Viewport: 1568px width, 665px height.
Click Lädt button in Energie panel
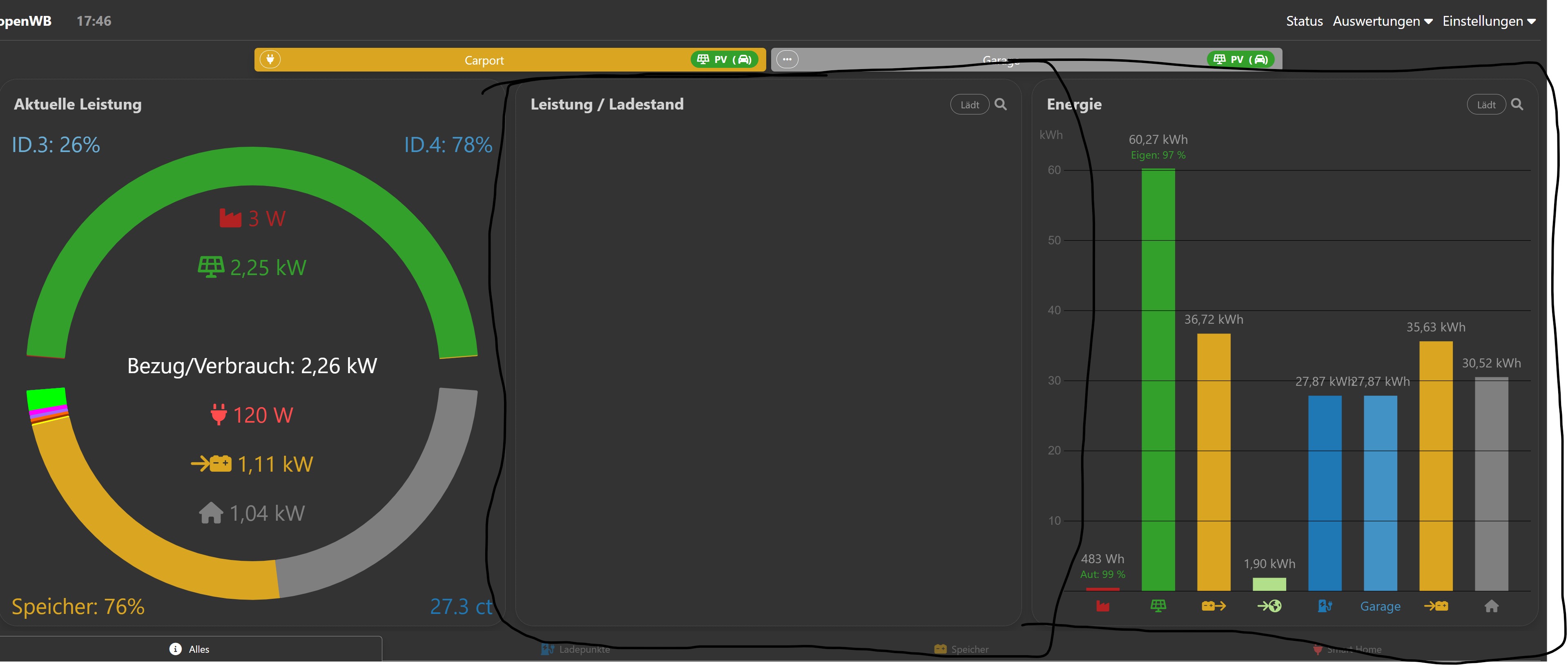(x=1486, y=105)
